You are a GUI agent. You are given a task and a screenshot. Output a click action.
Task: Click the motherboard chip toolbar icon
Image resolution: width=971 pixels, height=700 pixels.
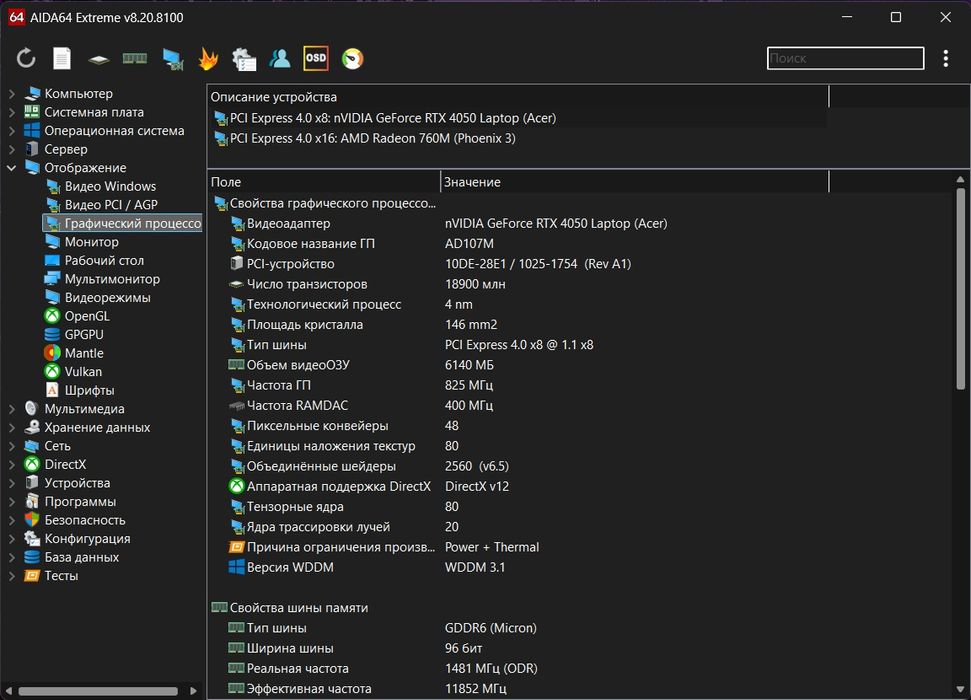(x=98, y=59)
